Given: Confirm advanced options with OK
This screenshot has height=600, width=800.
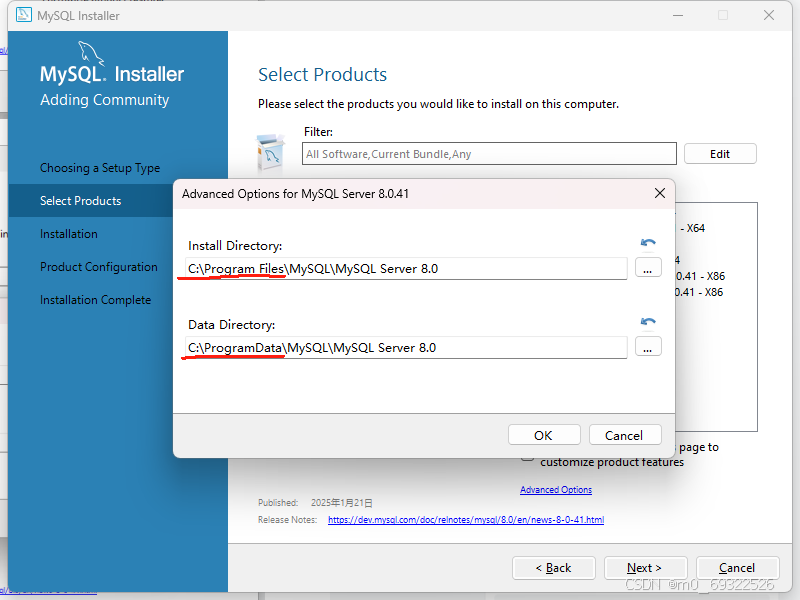Looking at the screenshot, I should pyautogui.click(x=544, y=435).
